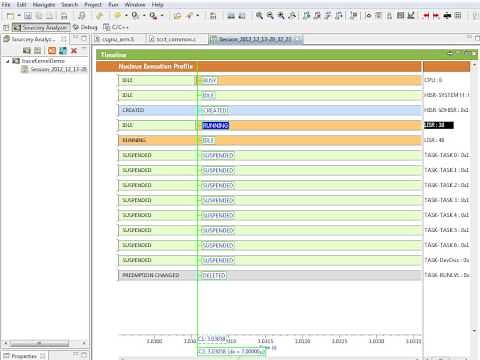Image resolution: width=480 pixels, height=360 pixels.
Task: Select the Session_2012_12_13 tree item
Action: [x=58, y=69]
